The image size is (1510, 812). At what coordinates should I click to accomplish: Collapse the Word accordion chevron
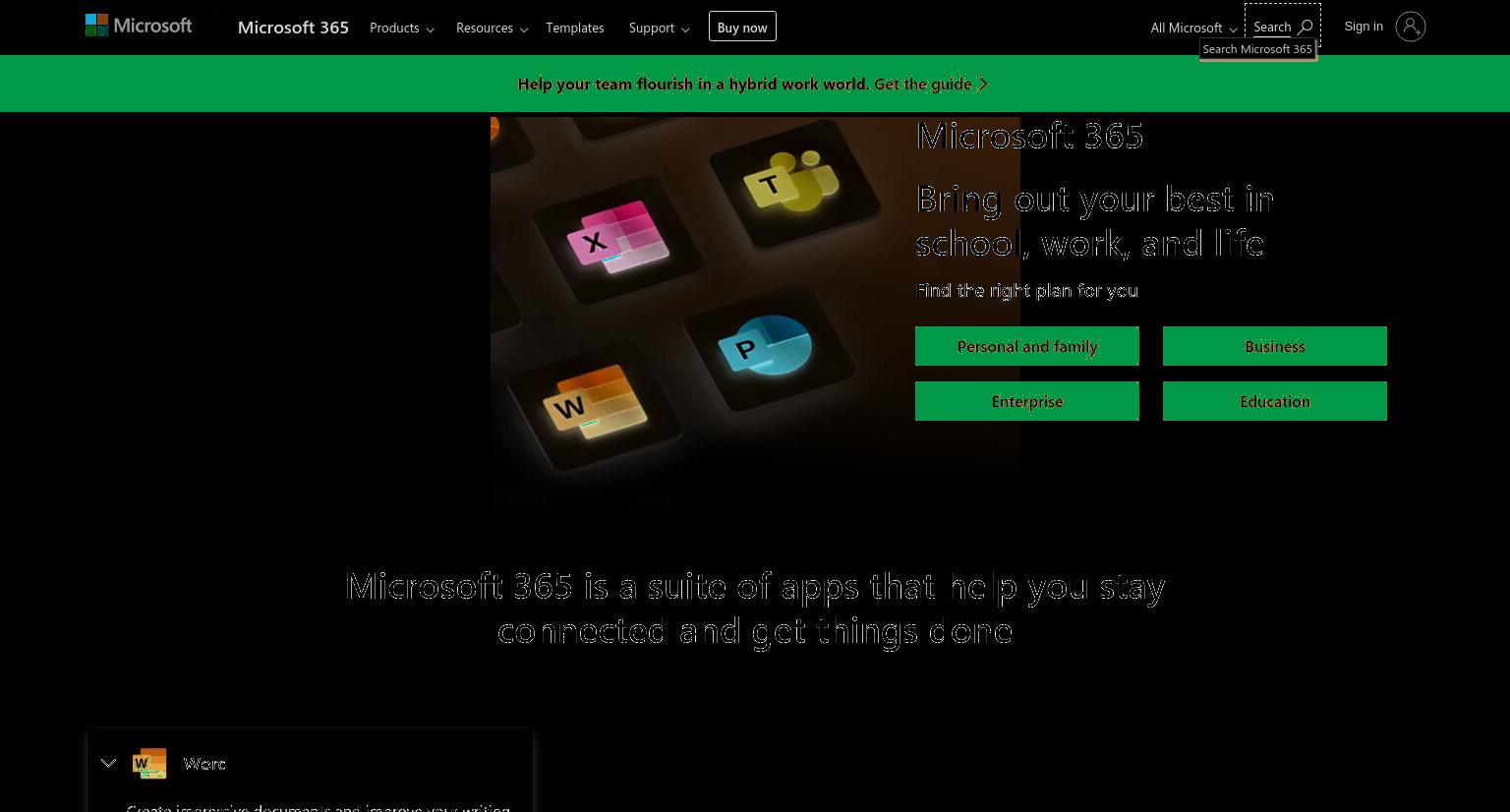point(108,763)
